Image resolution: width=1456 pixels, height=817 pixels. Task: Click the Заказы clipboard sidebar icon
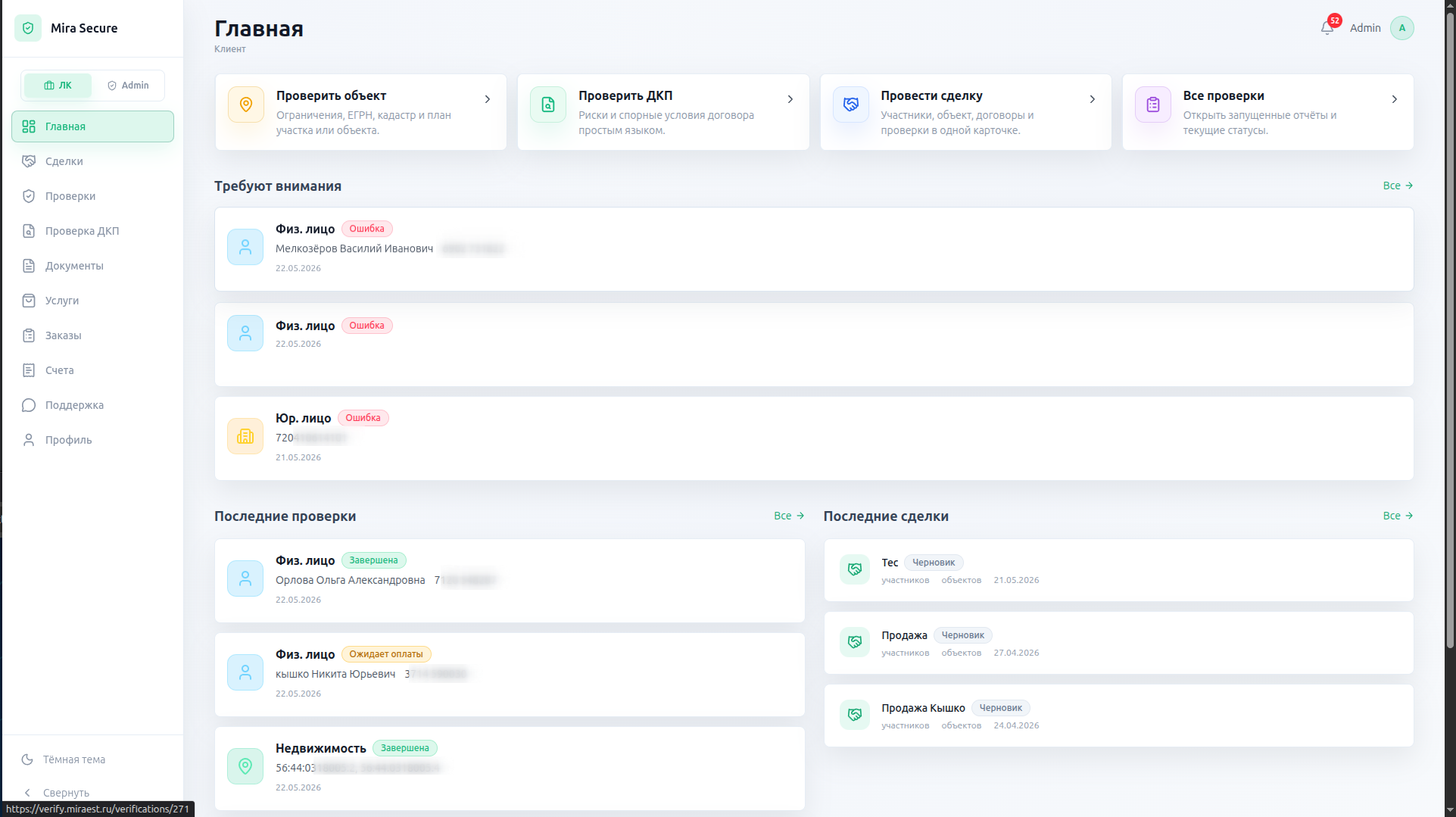coord(29,335)
